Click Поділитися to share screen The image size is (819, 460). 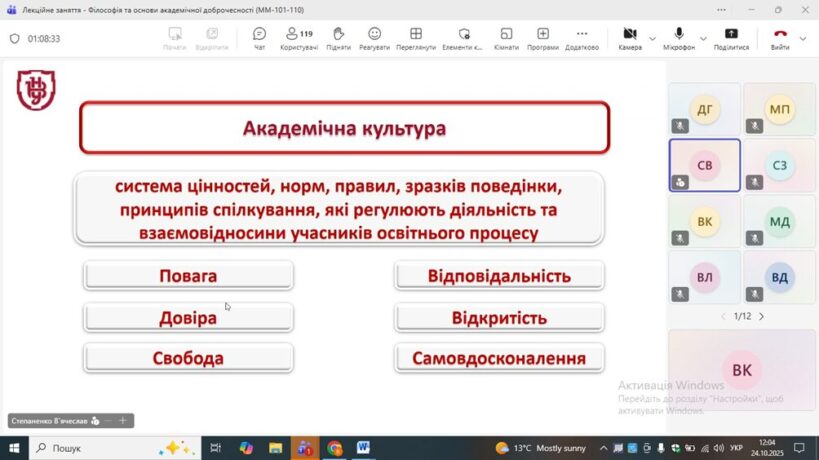click(x=731, y=38)
